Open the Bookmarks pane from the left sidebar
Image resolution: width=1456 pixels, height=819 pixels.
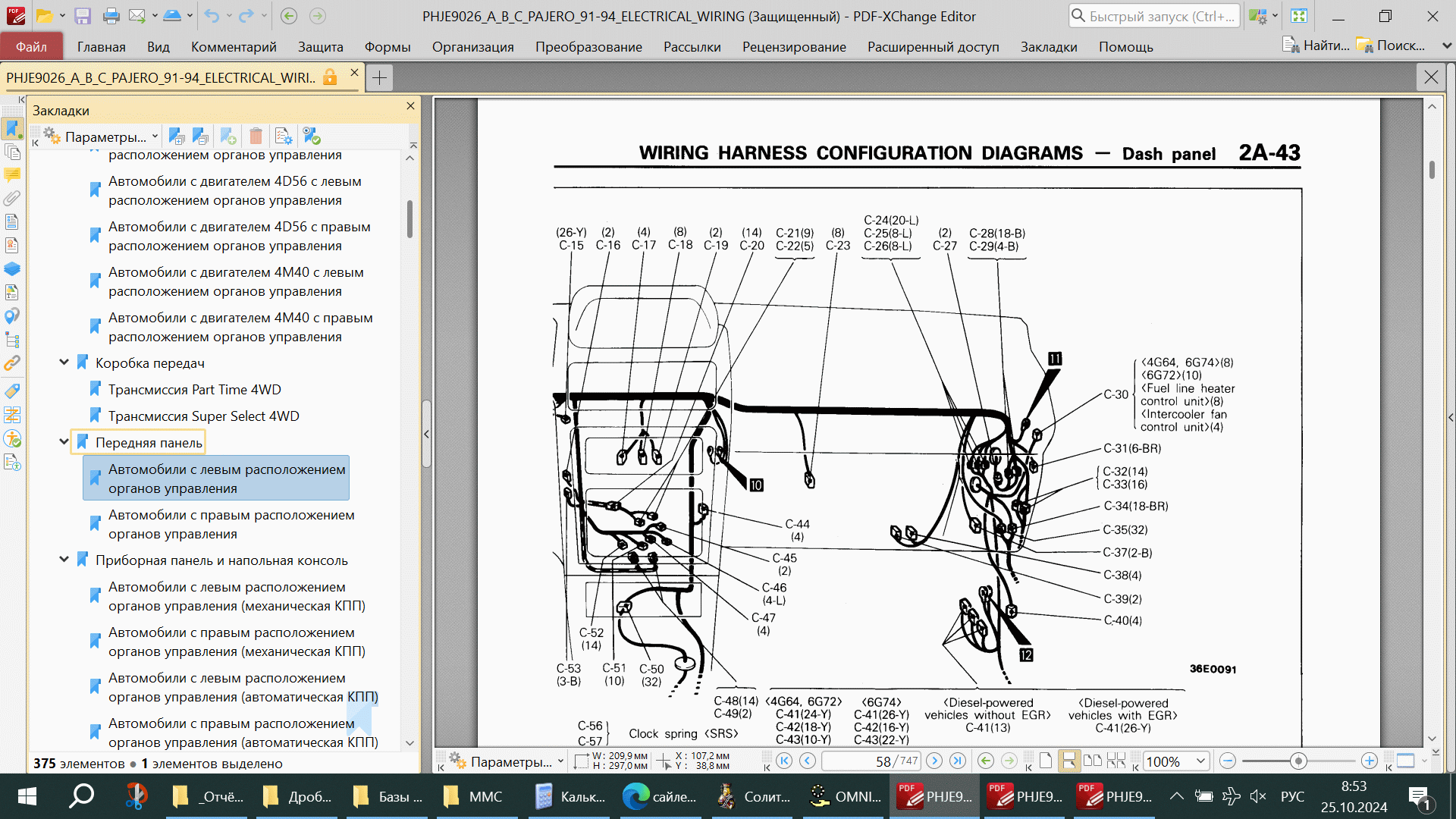point(12,128)
